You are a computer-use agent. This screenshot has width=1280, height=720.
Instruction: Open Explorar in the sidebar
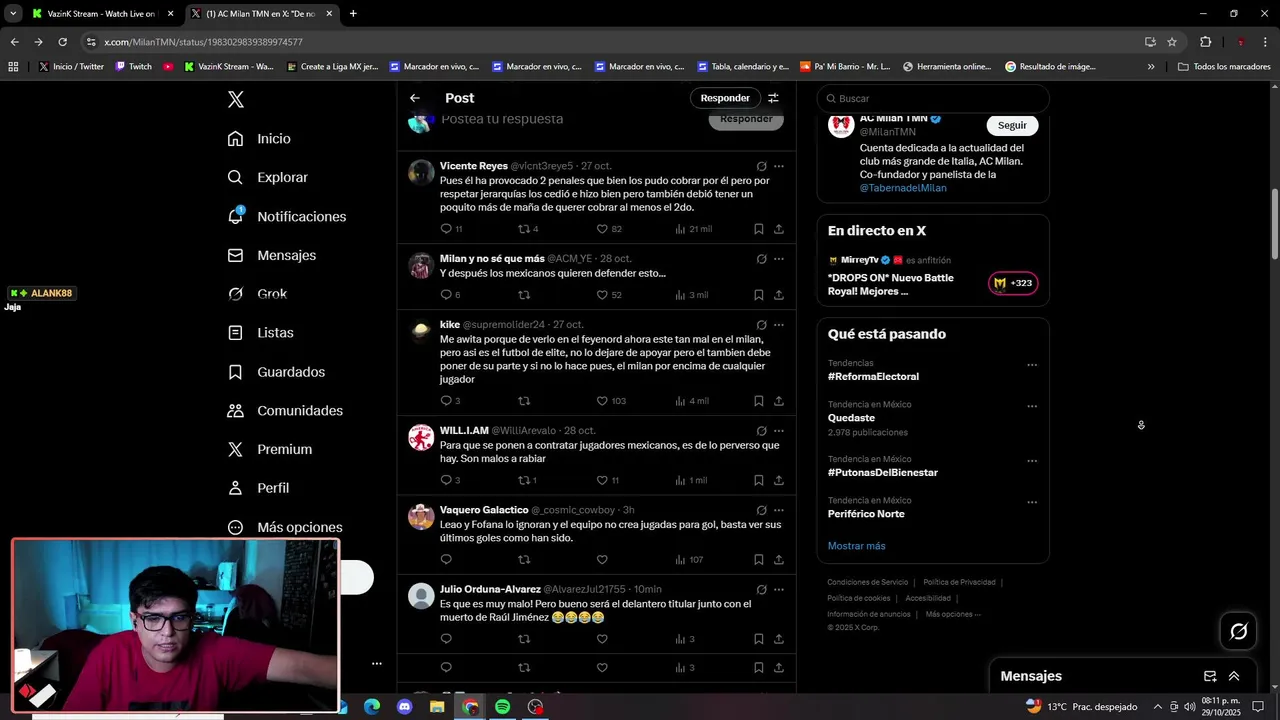pos(267,177)
